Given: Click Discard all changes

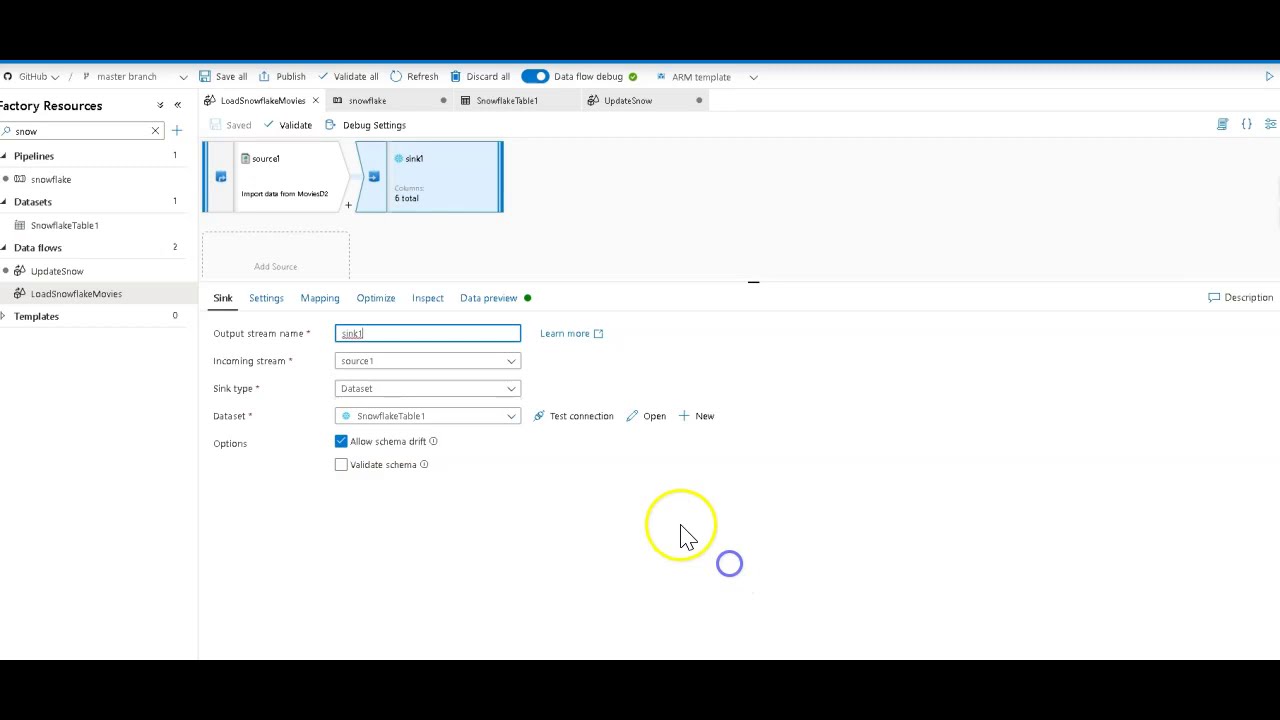Looking at the screenshot, I should (480, 77).
